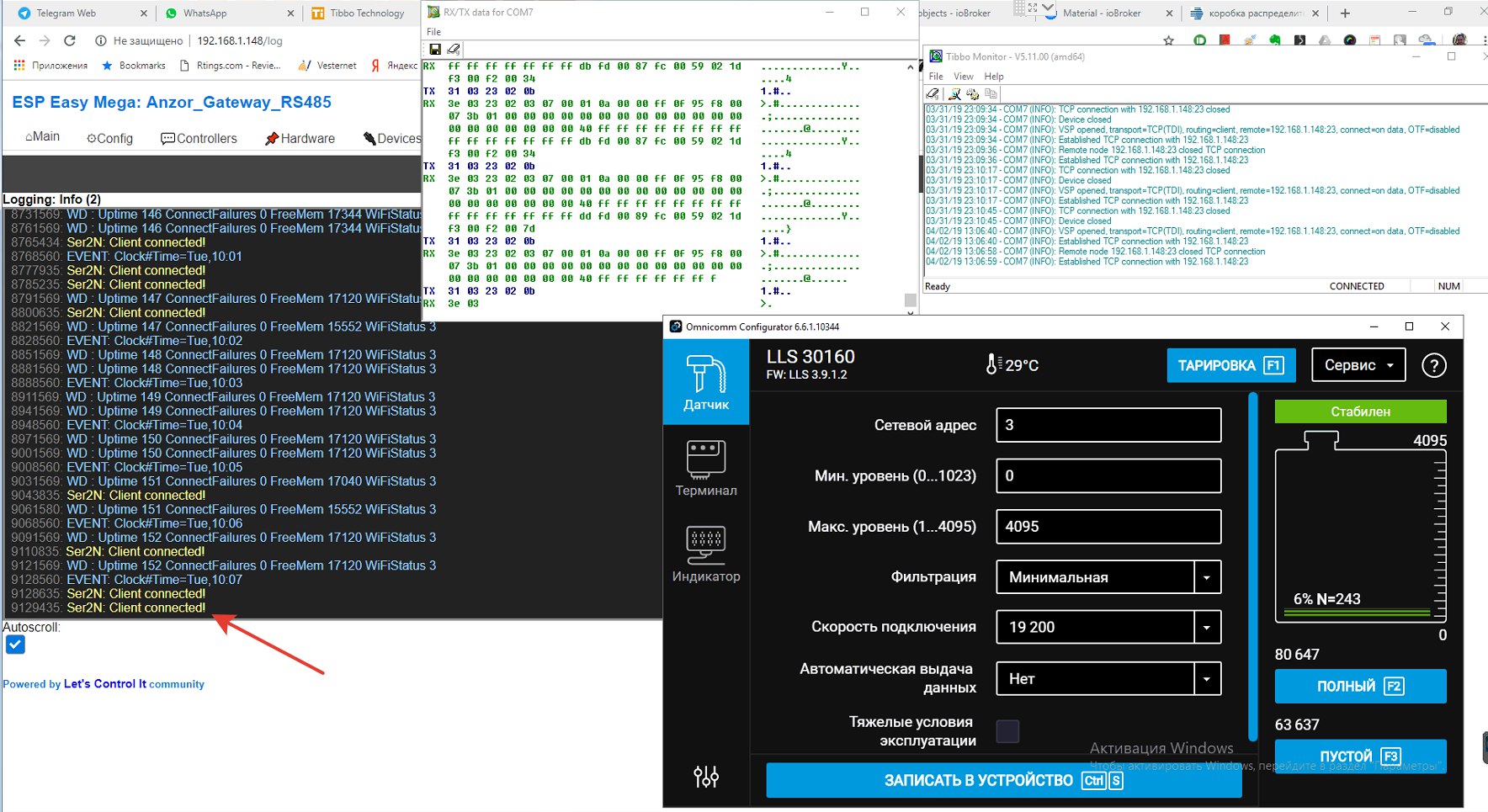Click the Evernote elephant extension icon

1275,40
